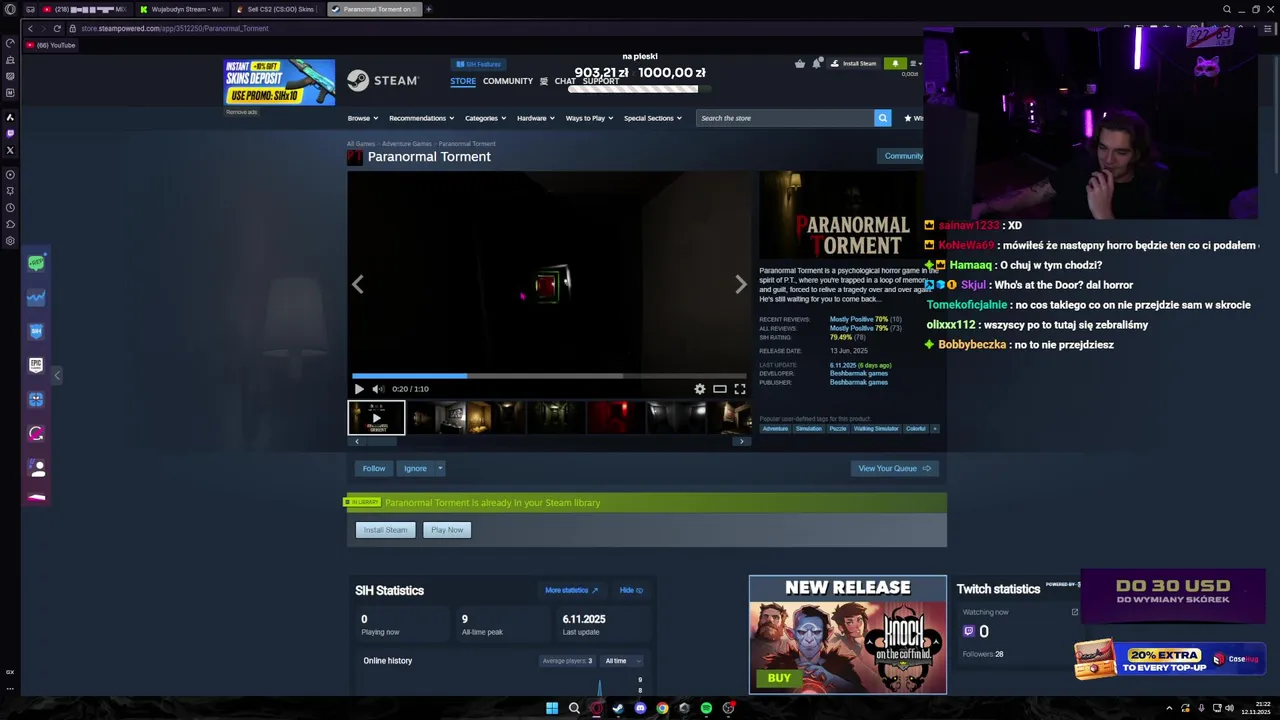Enter fullscreen on the trailer
This screenshot has width=1280, height=720.
(x=740, y=389)
